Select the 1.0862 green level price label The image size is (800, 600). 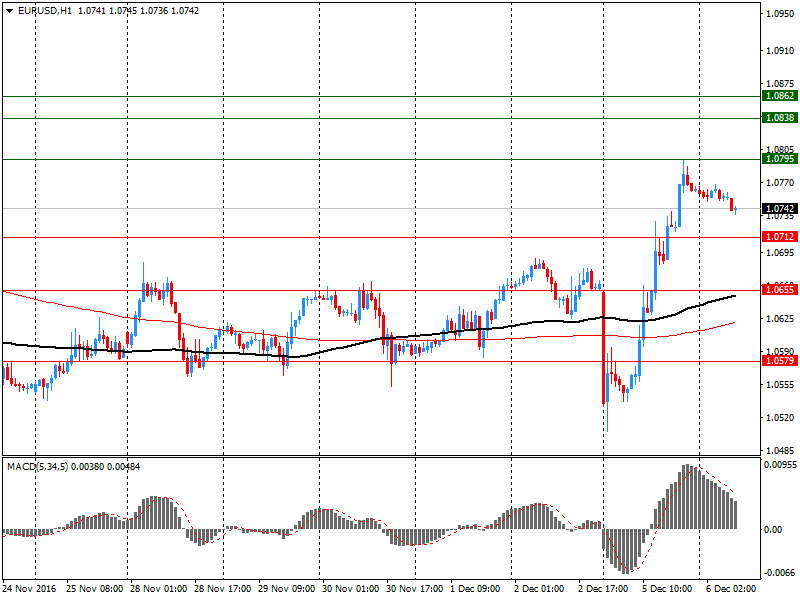point(780,96)
